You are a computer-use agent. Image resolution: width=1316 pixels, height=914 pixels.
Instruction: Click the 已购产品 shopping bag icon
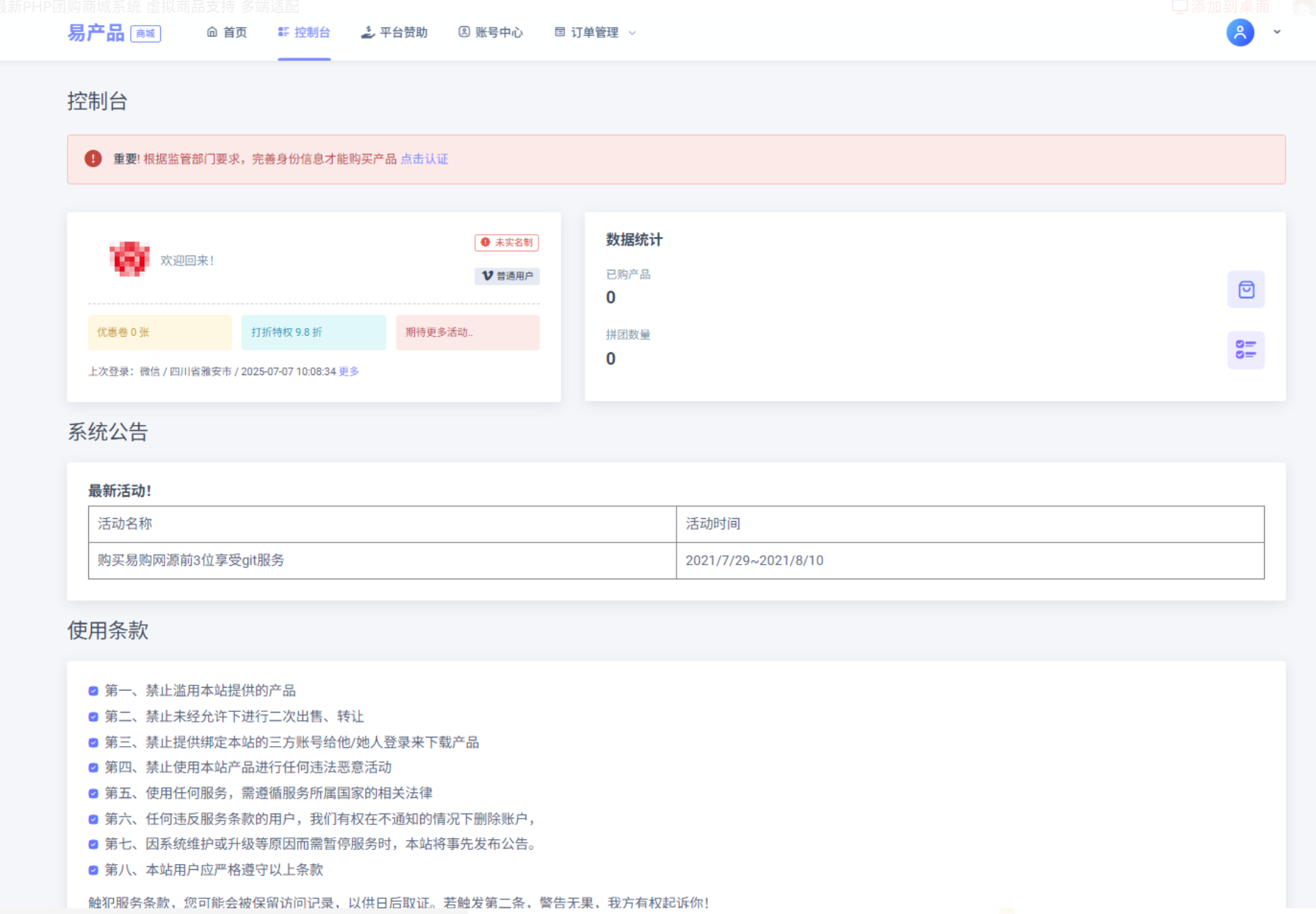[1245, 290]
